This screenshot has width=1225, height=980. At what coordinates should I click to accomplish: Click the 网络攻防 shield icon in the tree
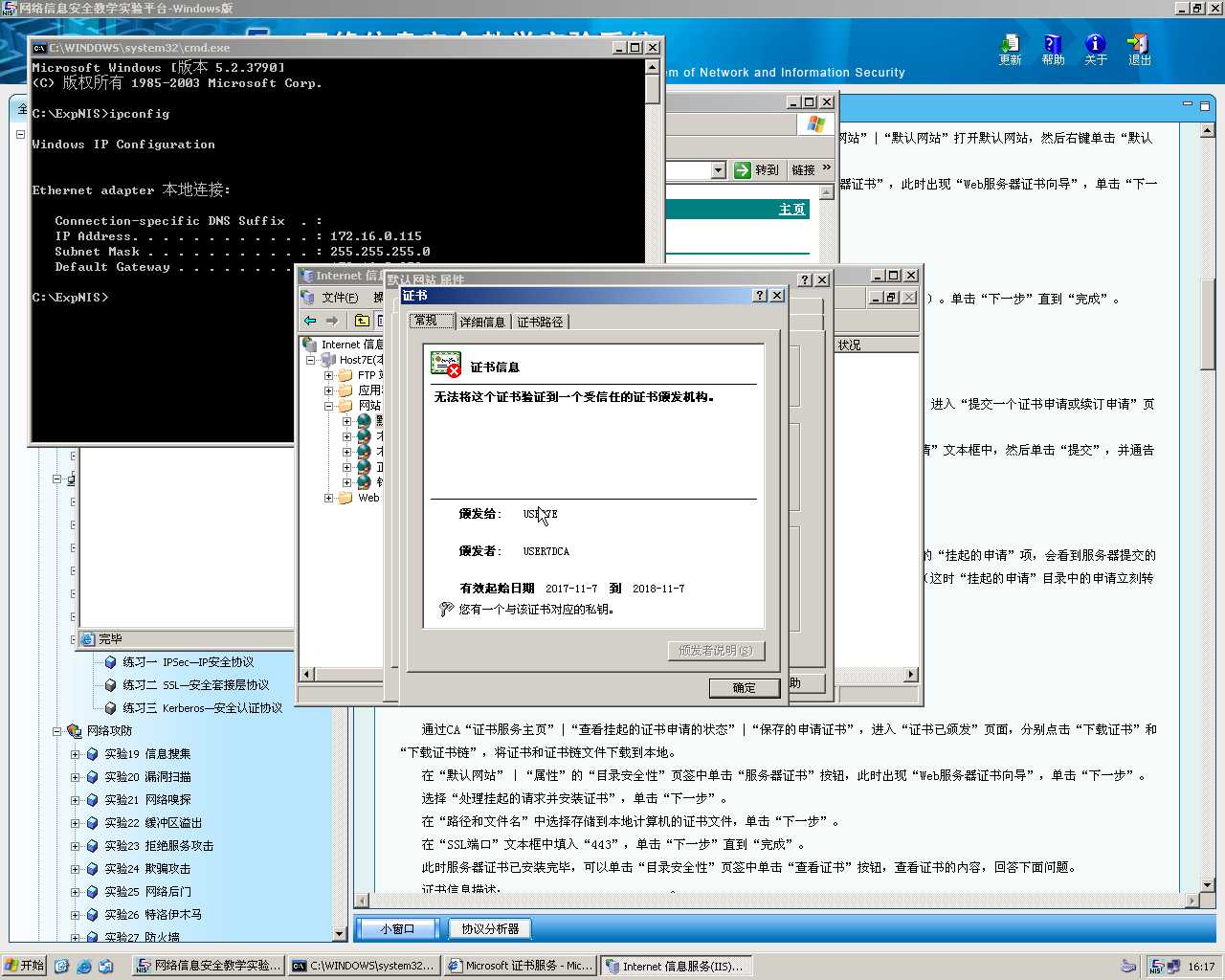(75, 731)
